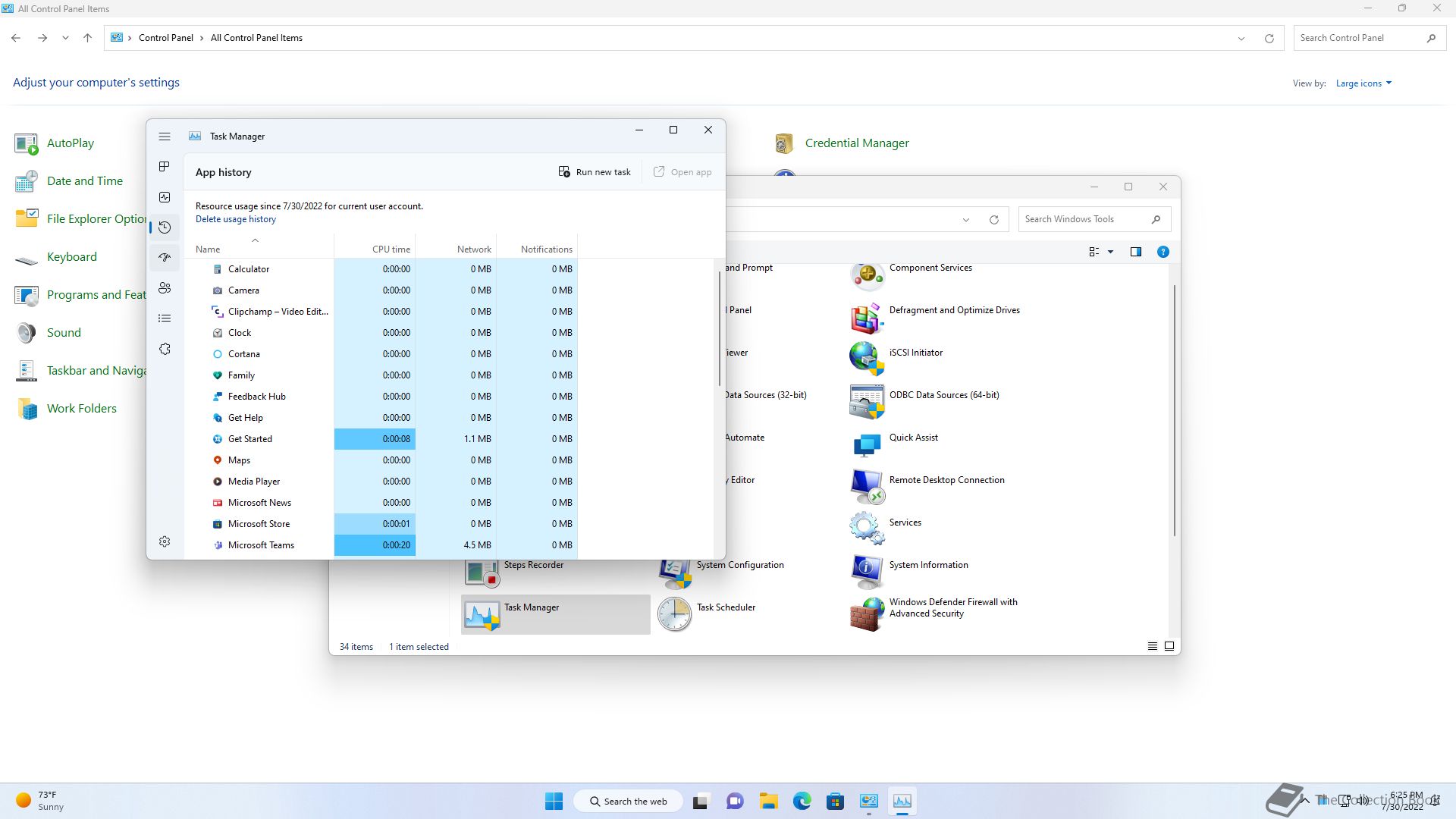
Task: Select Camera row in App history
Action: pos(381,290)
